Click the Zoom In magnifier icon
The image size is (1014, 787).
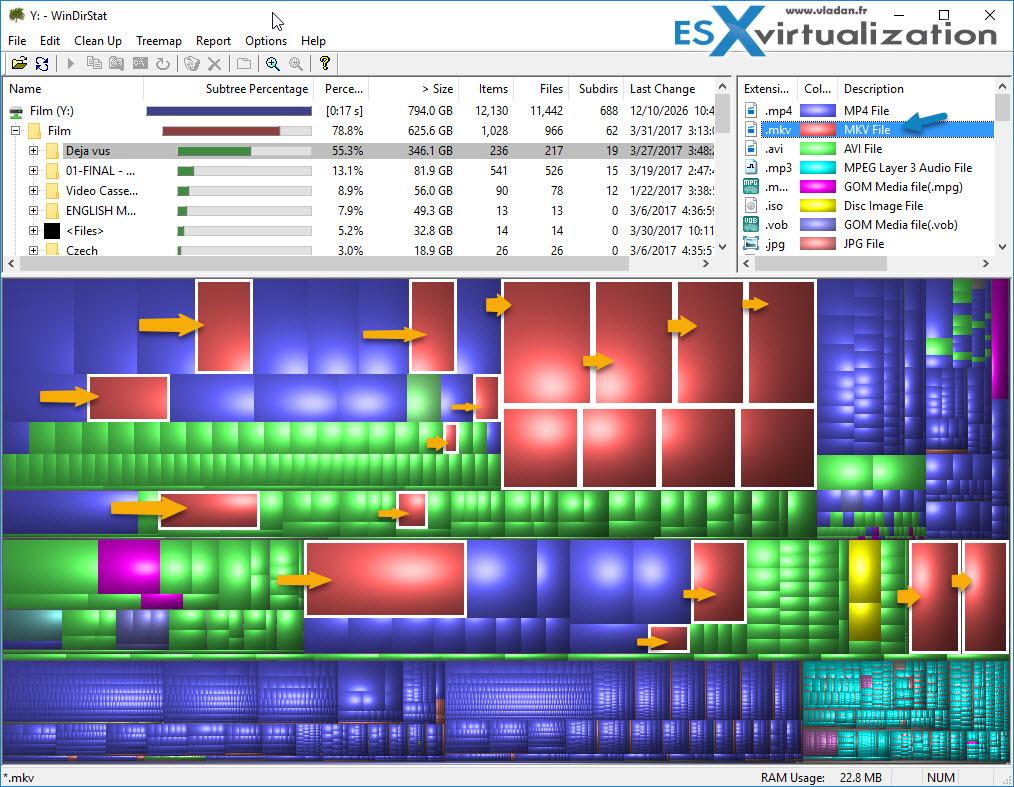pyautogui.click(x=273, y=63)
